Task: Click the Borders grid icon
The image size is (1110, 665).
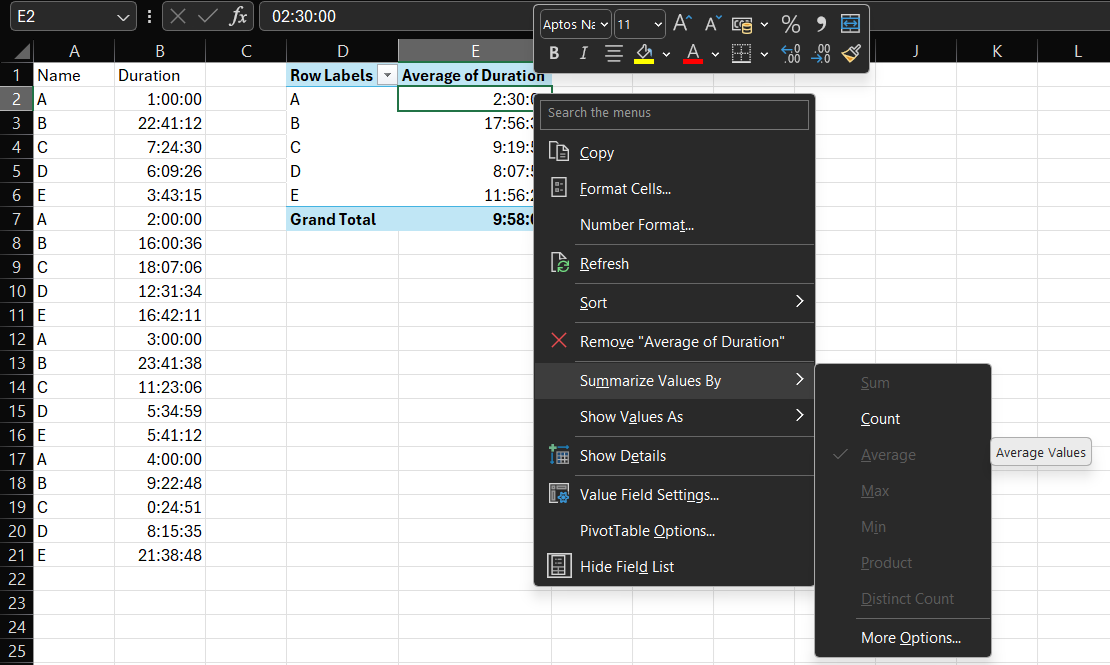Action: pyautogui.click(x=741, y=53)
